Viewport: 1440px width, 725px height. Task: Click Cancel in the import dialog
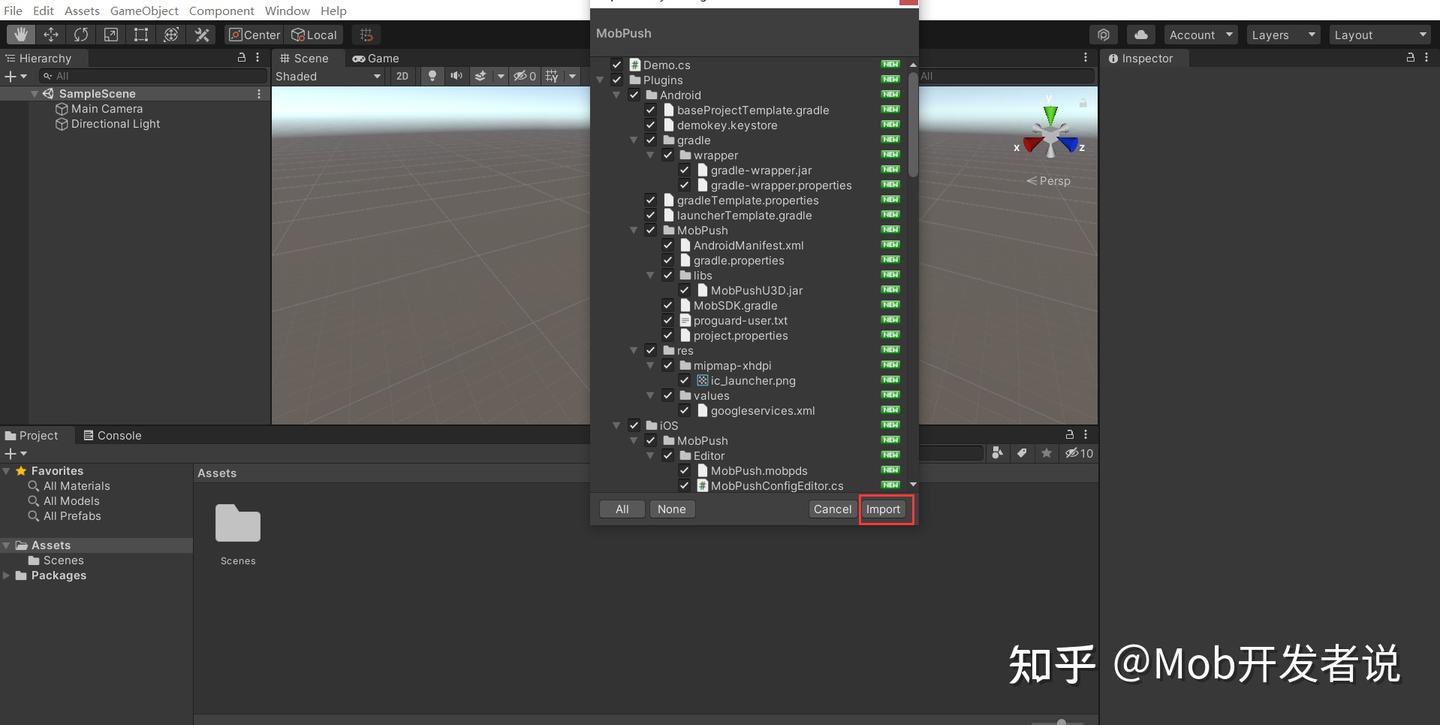(x=832, y=509)
